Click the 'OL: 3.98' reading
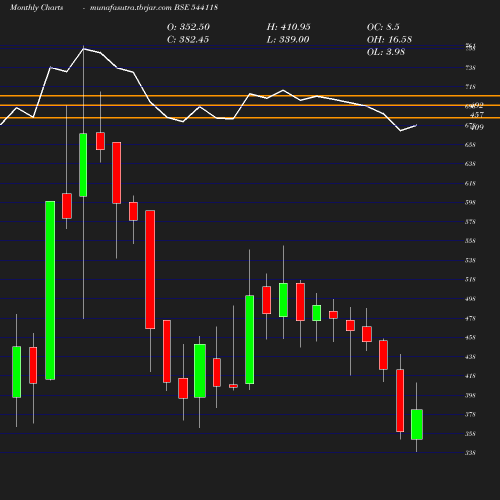The image size is (500, 500). point(386,52)
